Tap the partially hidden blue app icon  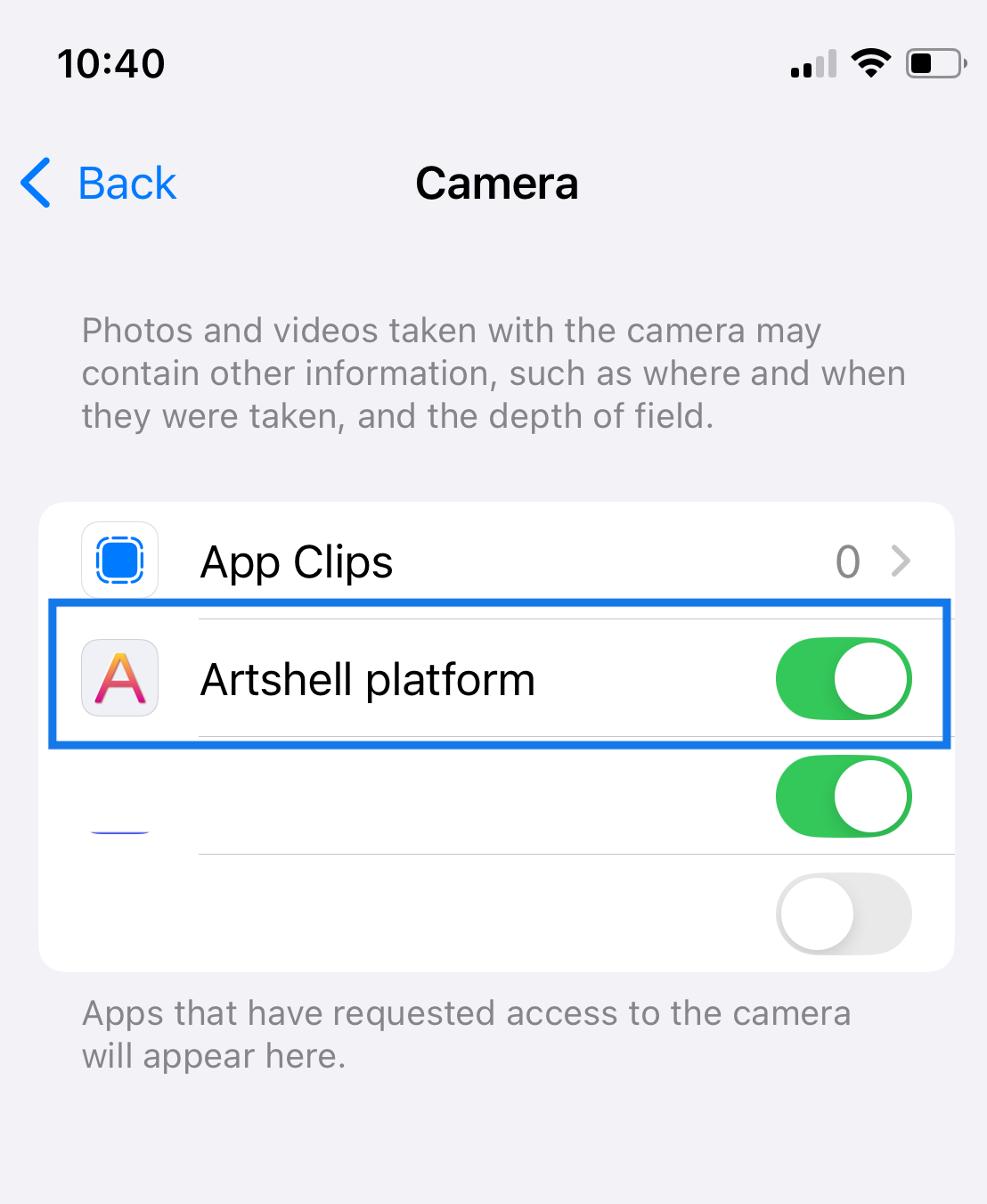tap(119, 831)
